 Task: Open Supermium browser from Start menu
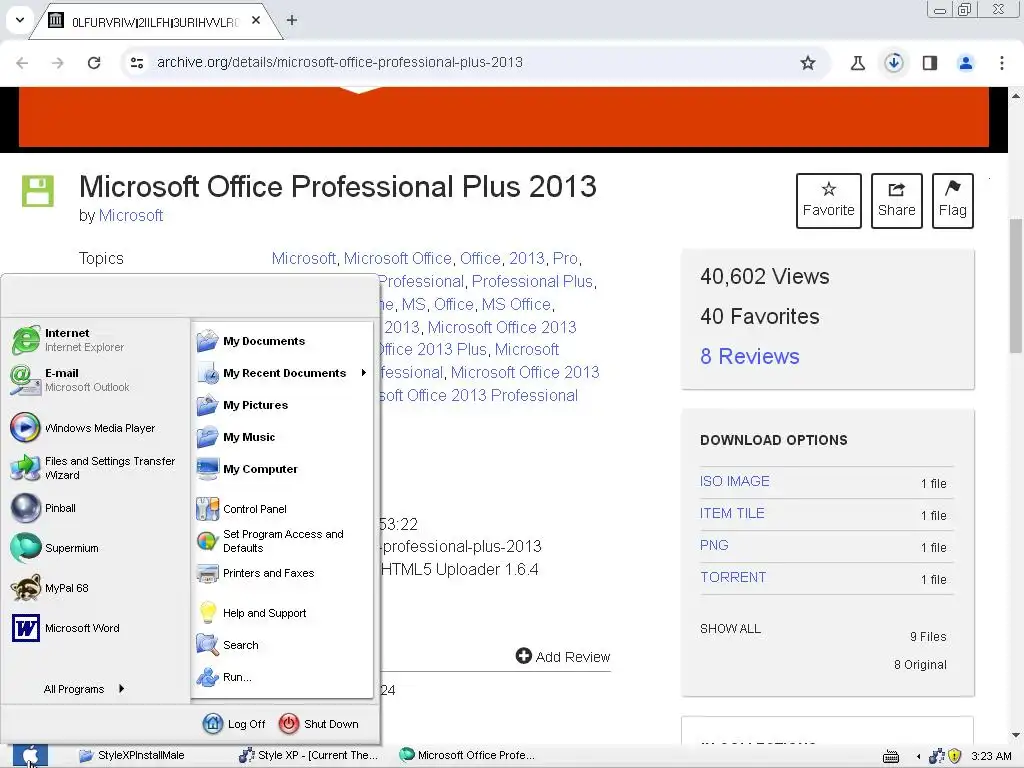pos(55,548)
